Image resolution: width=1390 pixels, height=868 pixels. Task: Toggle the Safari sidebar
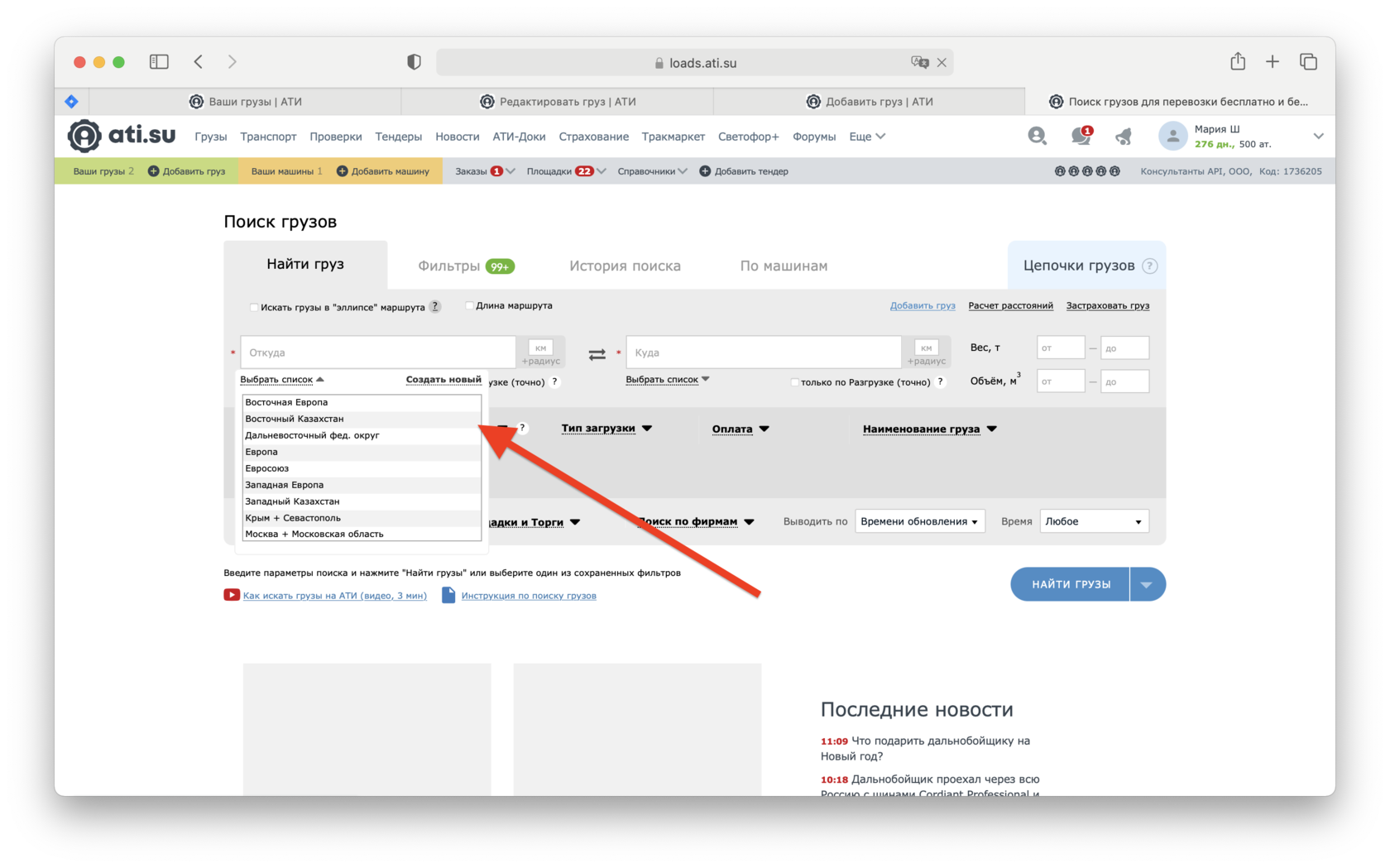pyautogui.click(x=159, y=62)
